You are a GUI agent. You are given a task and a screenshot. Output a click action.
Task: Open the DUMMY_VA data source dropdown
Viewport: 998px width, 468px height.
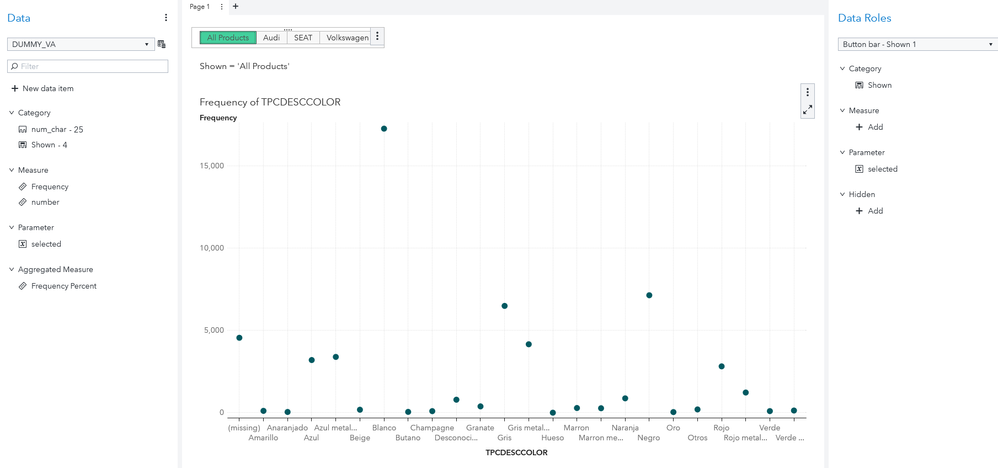pos(81,44)
